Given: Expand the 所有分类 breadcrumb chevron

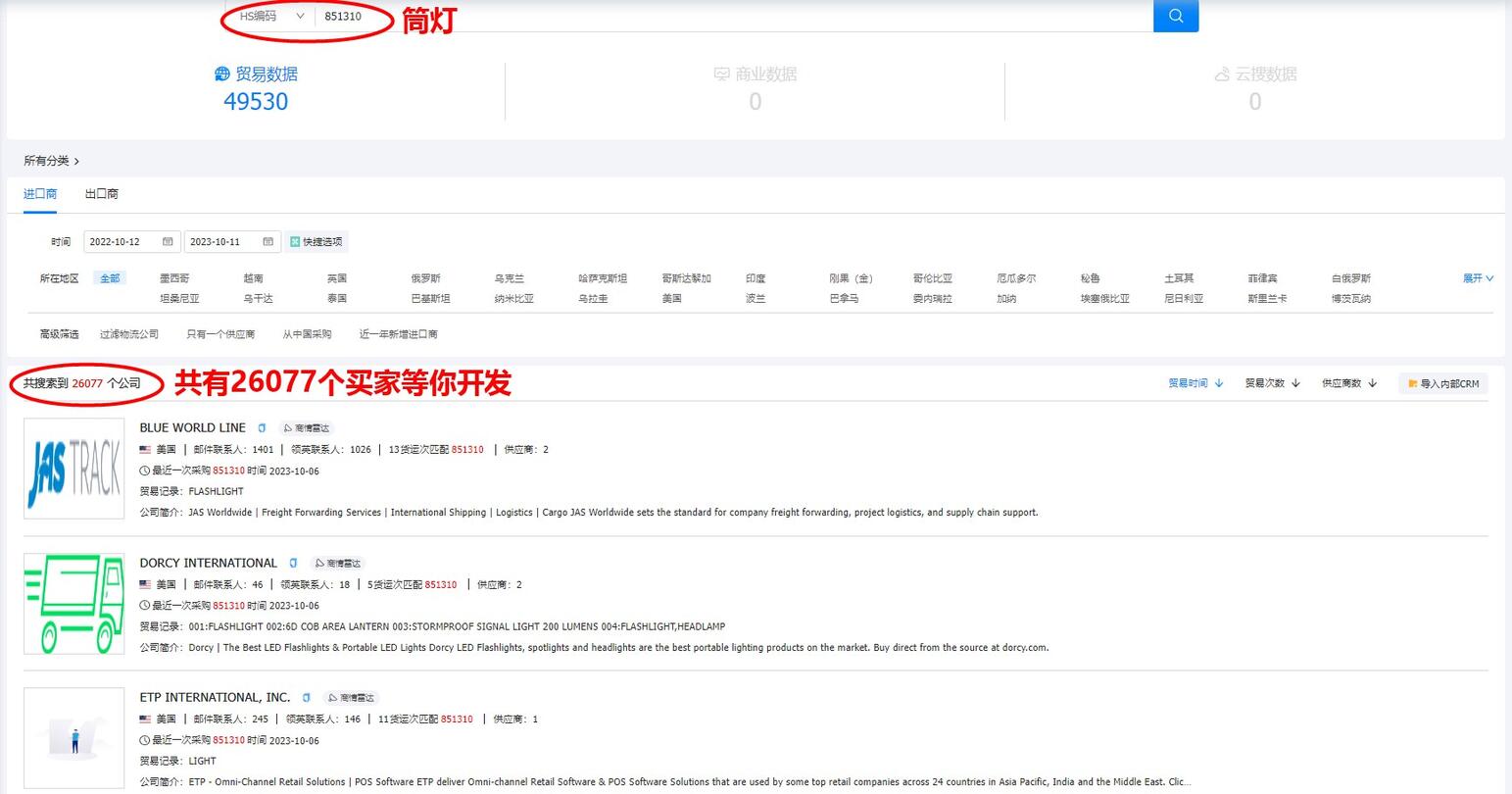Looking at the screenshot, I should click(76, 161).
